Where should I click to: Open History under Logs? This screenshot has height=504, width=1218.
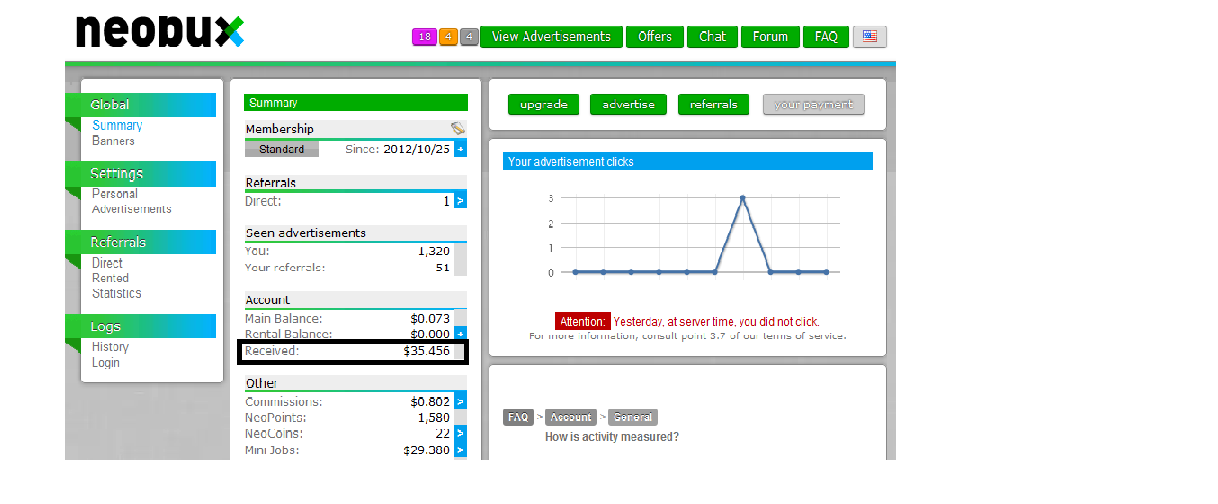pyautogui.click(x=110, y=347)
